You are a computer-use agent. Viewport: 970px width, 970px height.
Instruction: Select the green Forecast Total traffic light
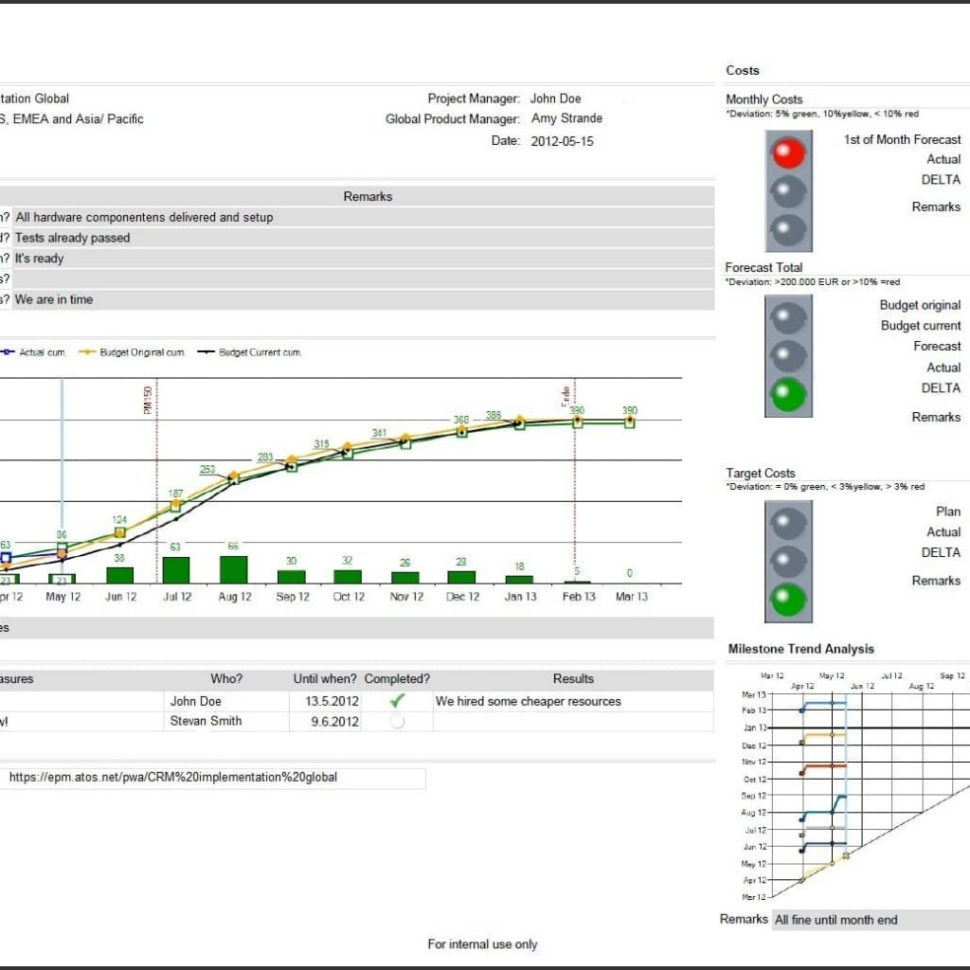coord(789,392)
